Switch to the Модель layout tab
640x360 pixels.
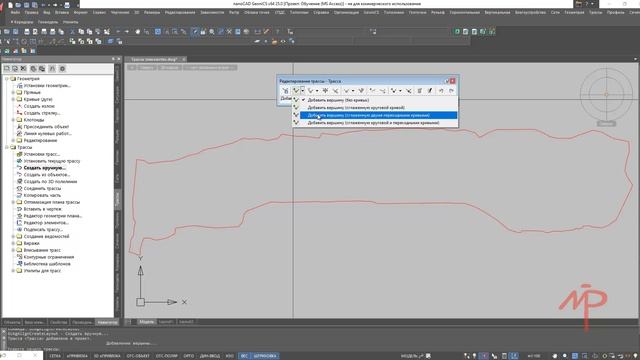click(x=146, y=322)
